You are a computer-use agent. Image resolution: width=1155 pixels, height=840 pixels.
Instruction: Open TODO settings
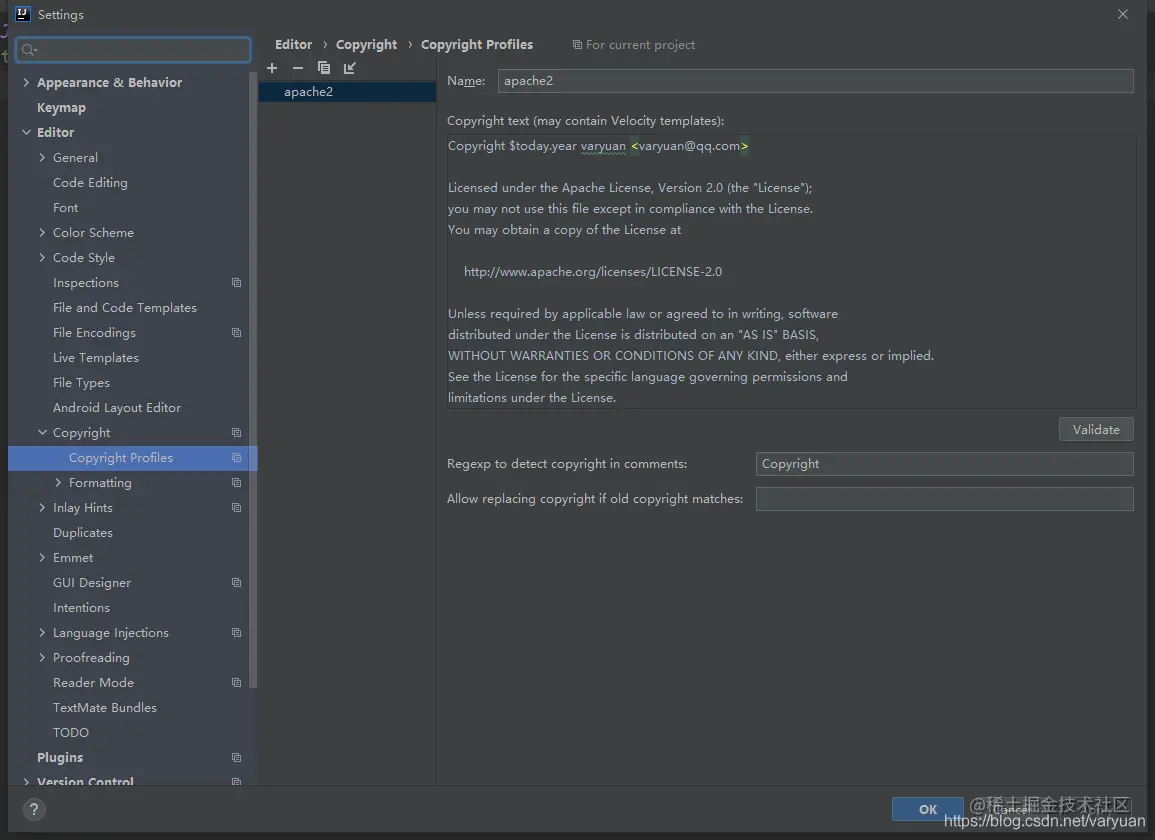71,732
